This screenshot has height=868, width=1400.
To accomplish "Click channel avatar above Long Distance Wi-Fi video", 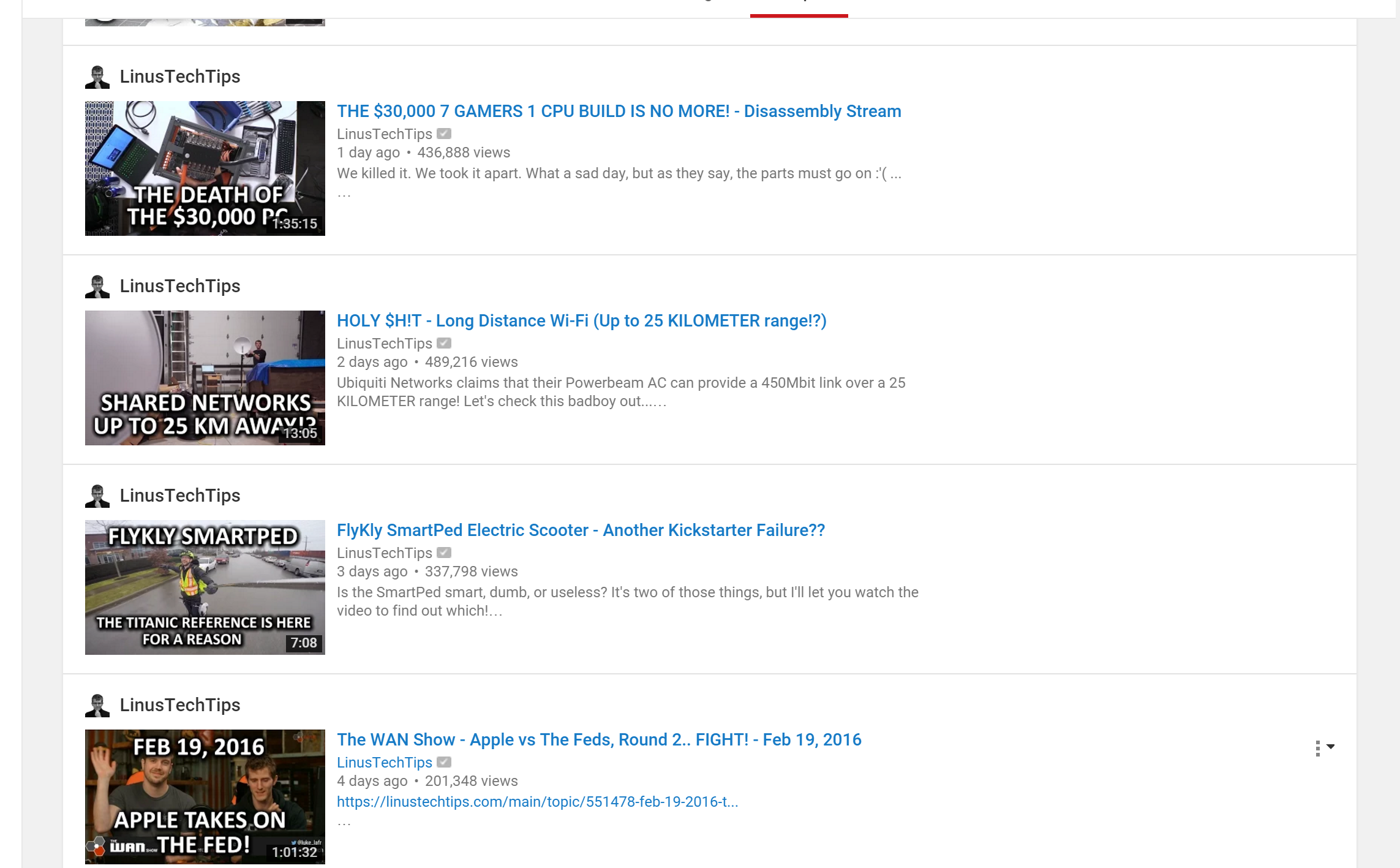I will click(97, 287).
